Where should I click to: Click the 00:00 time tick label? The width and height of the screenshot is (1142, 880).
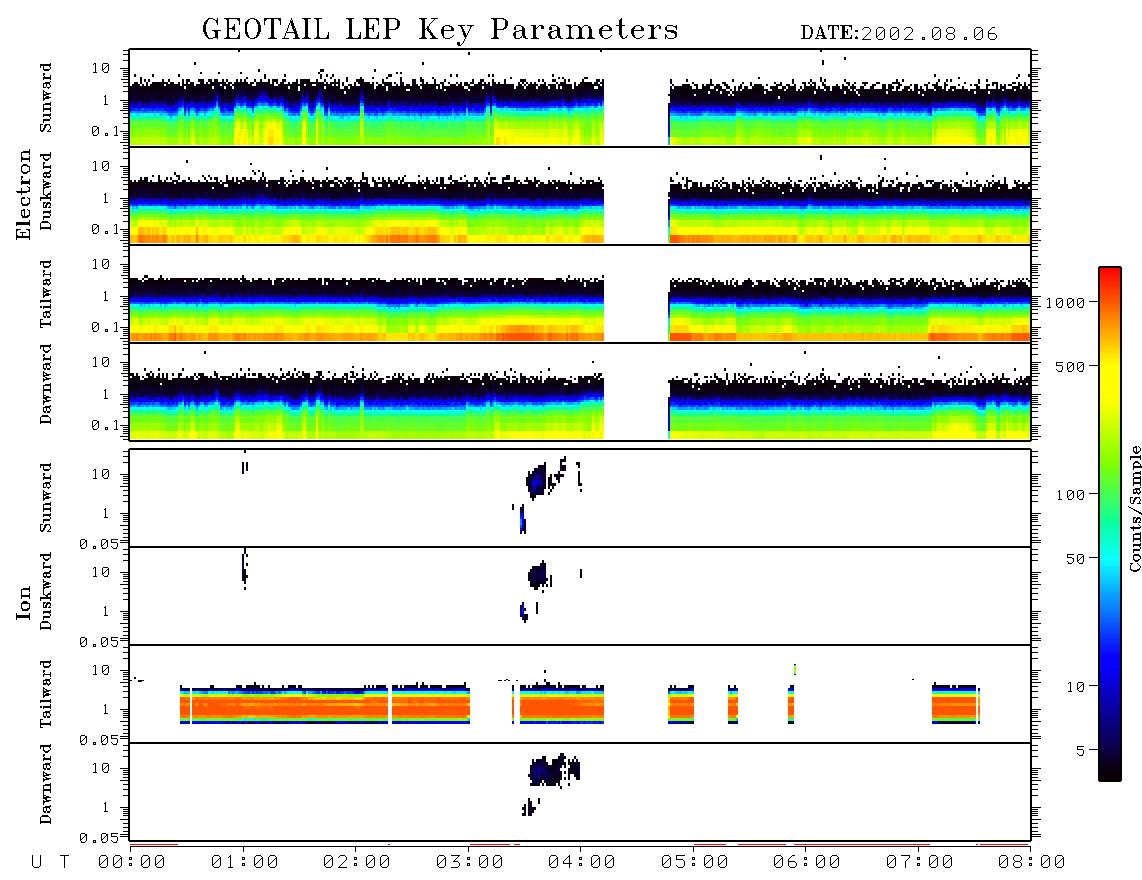point(132,863)
